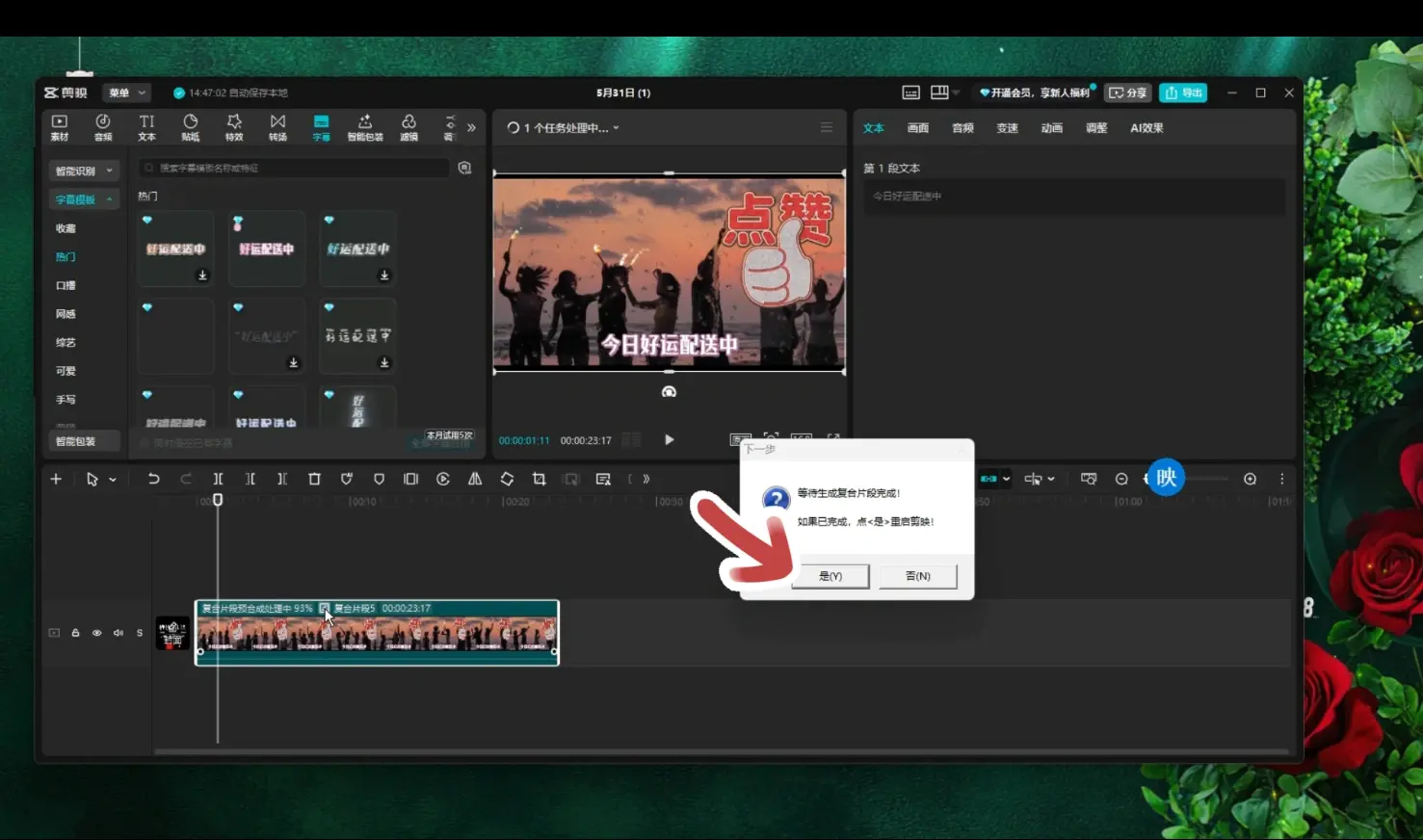The width and height of the screenshot is (1423, 840).
Task: Click the 导出 export button
Action: (1183, 92)
